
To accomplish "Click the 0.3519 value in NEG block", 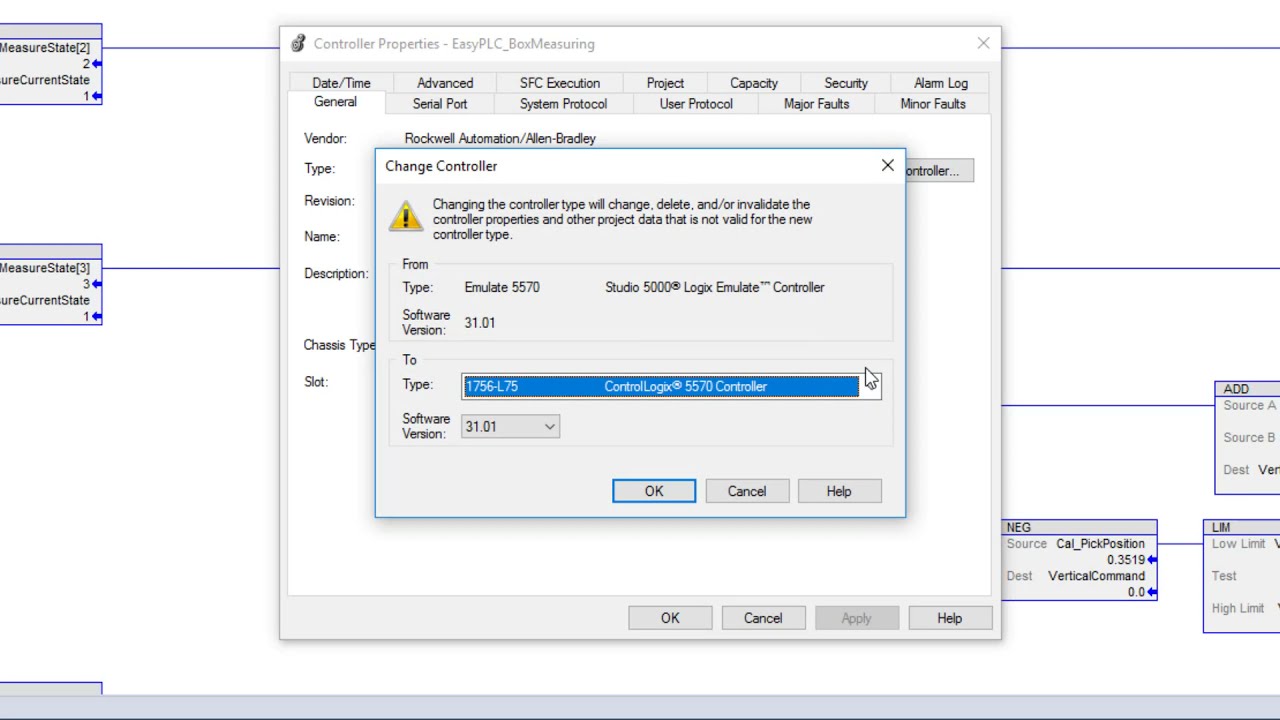I will click(x=1126, y=560).
